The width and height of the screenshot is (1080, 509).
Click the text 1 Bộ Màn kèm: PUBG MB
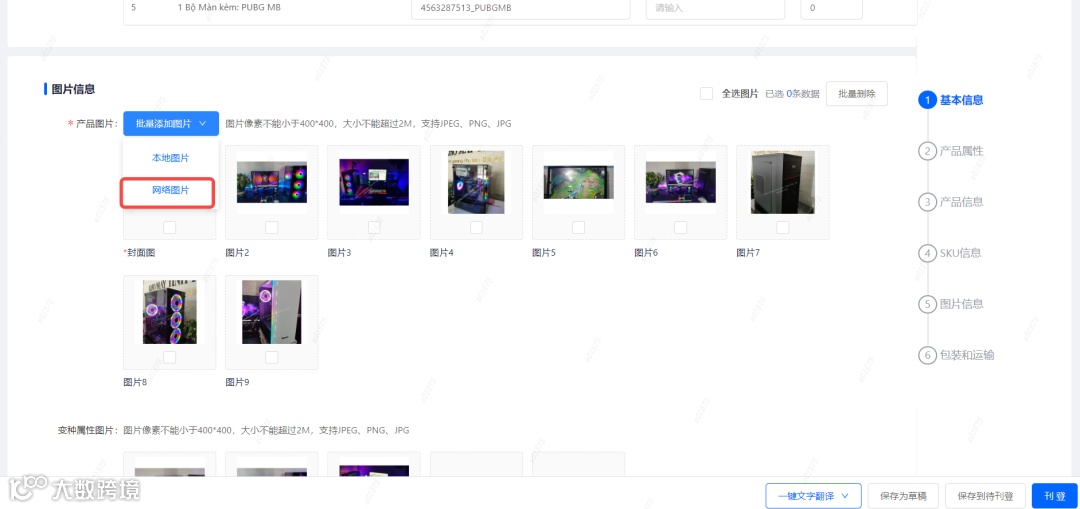229,8
